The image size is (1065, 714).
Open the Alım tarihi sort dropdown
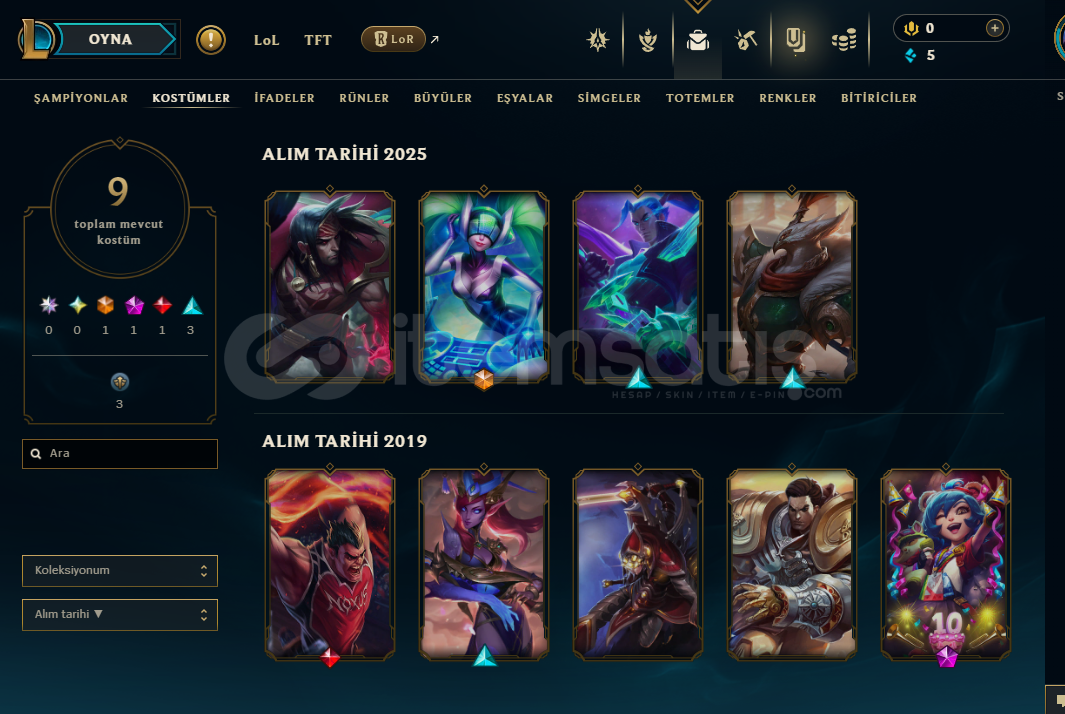(120, 615)
